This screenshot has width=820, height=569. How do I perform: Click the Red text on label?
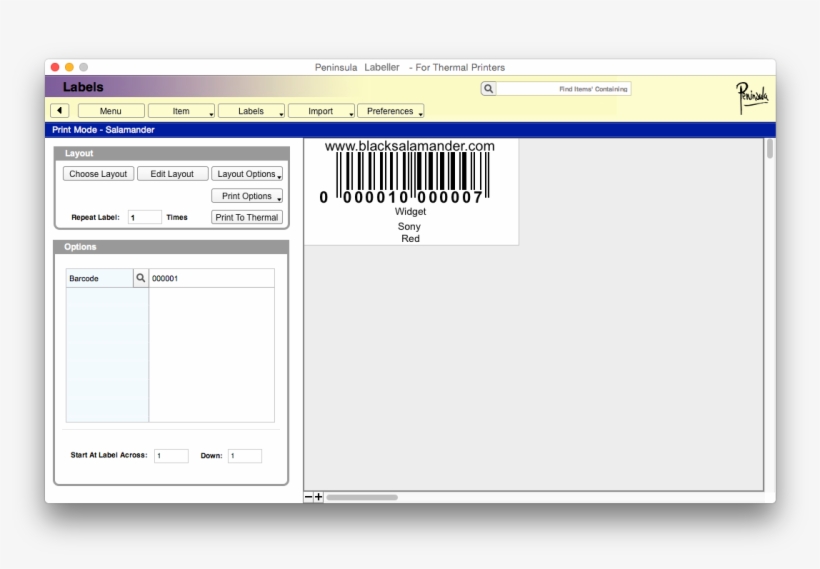pos(411,238)
